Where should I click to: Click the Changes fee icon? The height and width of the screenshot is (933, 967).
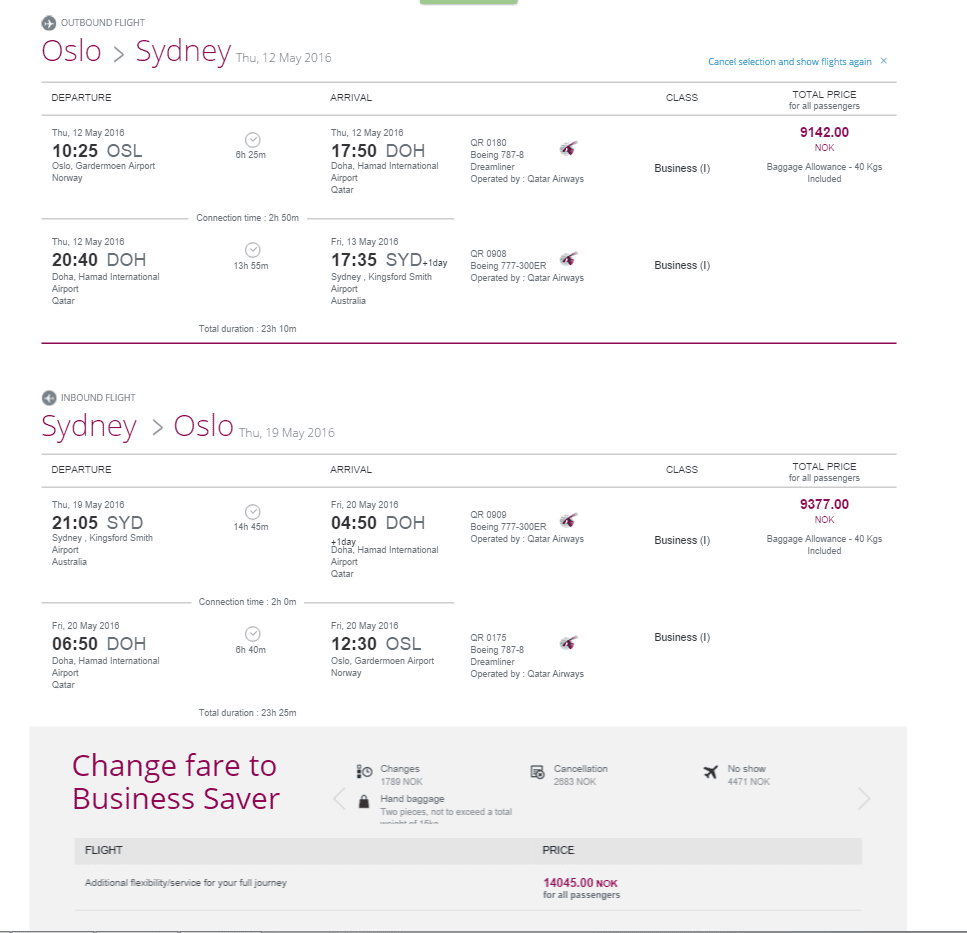pyautogui.click(x=364, y=772)
